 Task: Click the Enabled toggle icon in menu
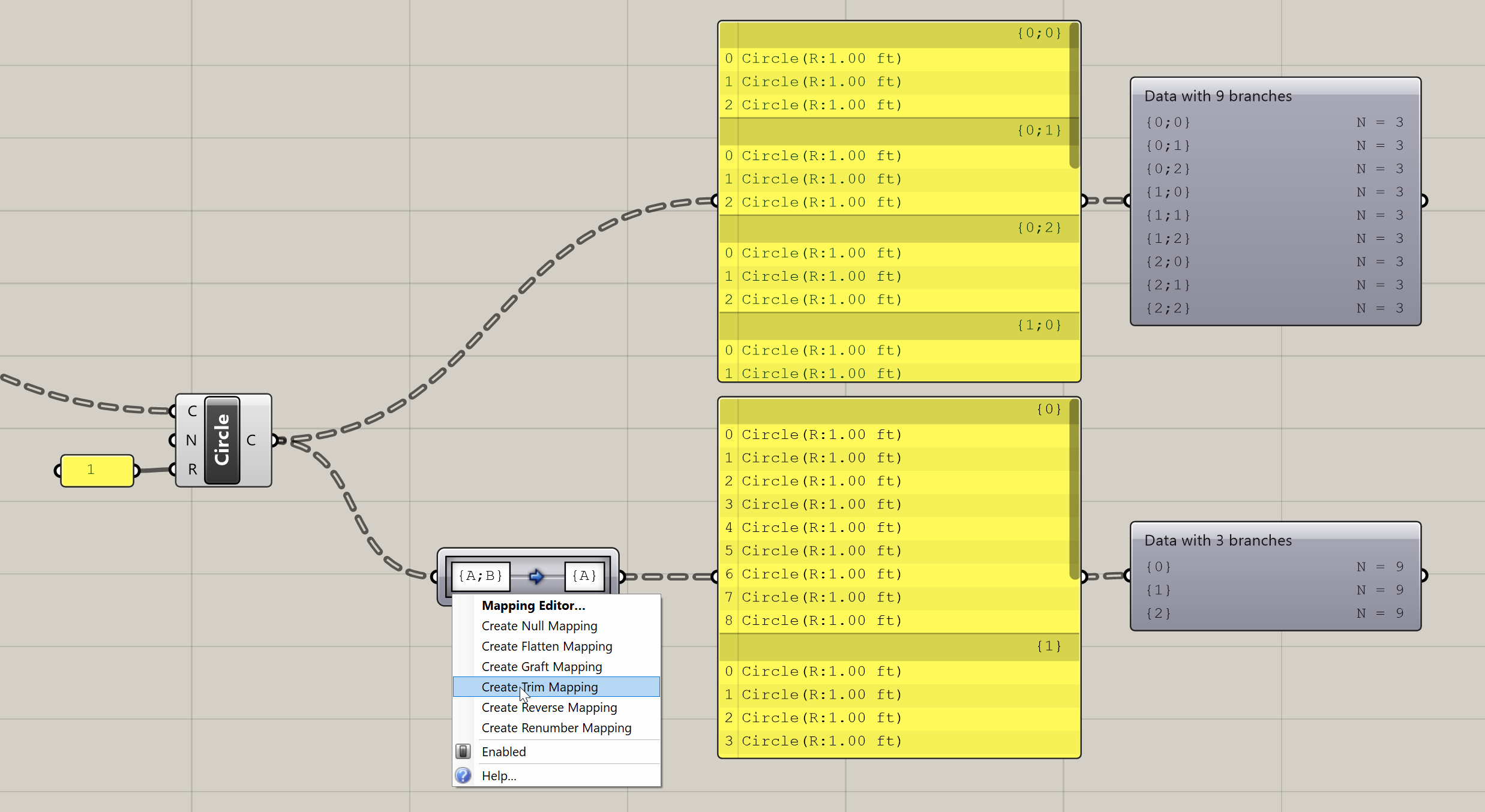463,751
